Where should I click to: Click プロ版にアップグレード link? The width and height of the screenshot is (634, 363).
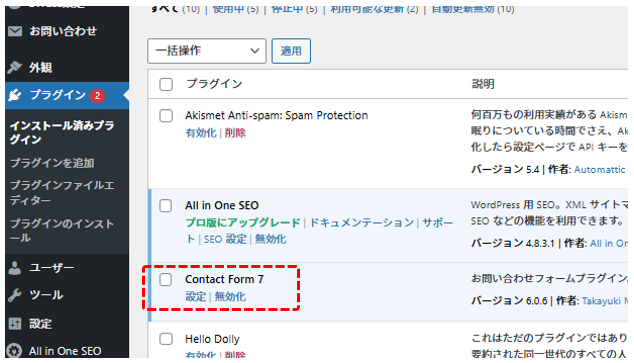pos(243,222)
